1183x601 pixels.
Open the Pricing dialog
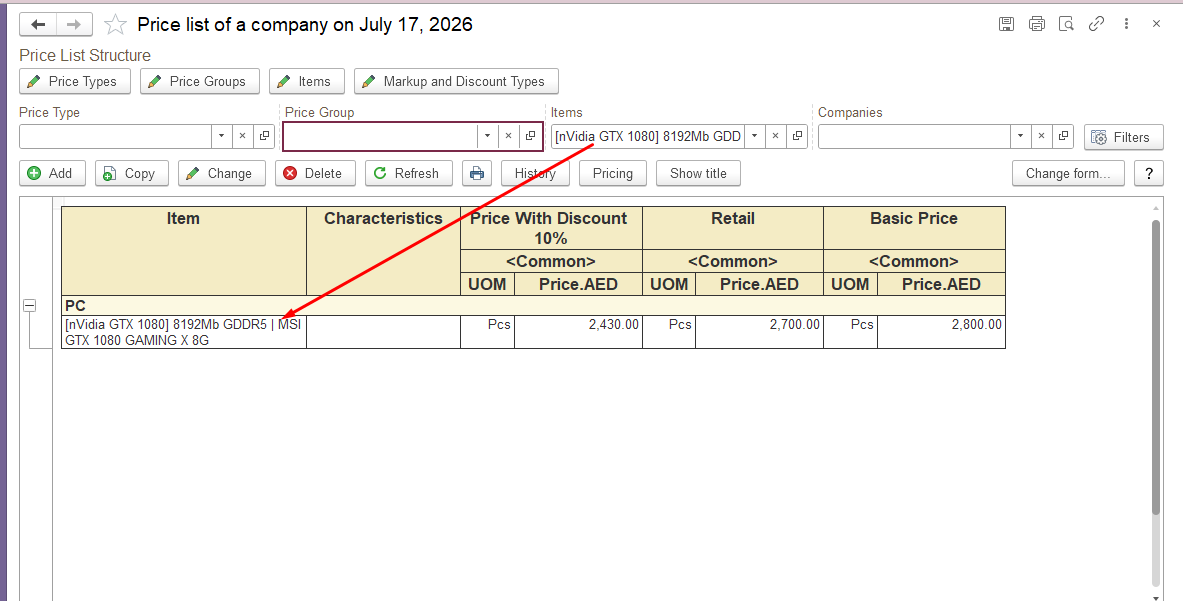point(613,173)
